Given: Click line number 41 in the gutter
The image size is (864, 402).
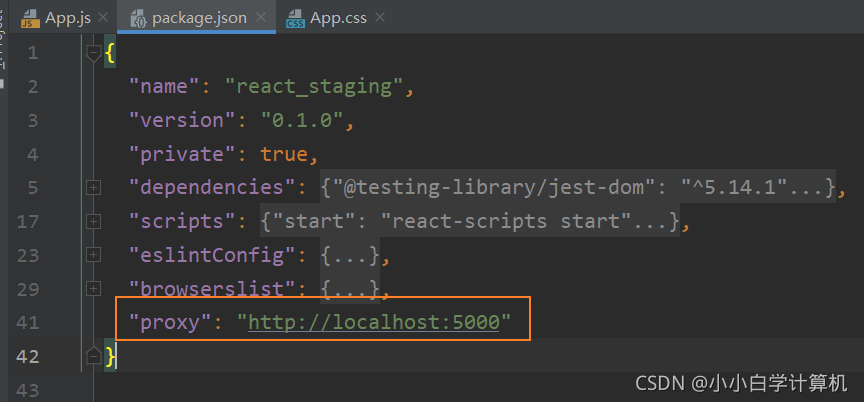Looking at the screenshot, I should (x=28, y=323).
